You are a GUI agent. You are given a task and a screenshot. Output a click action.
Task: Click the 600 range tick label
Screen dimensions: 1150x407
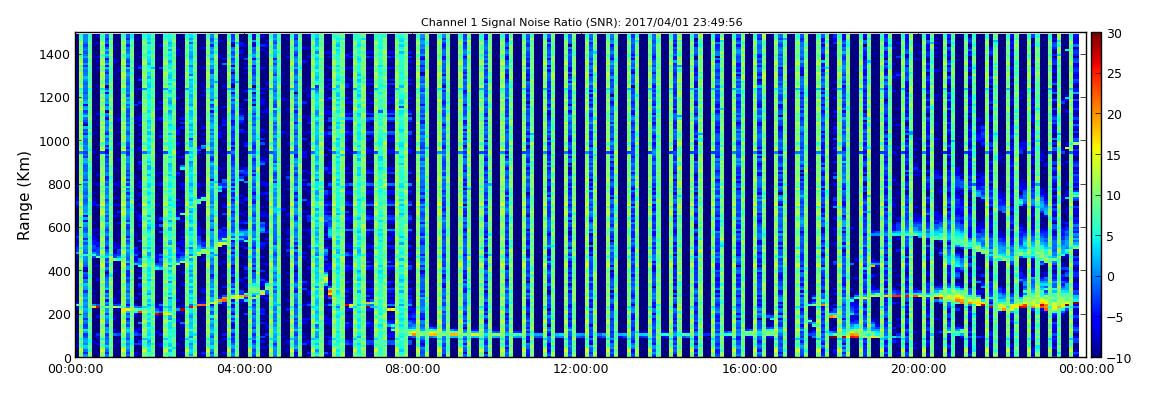pos(59,227)
